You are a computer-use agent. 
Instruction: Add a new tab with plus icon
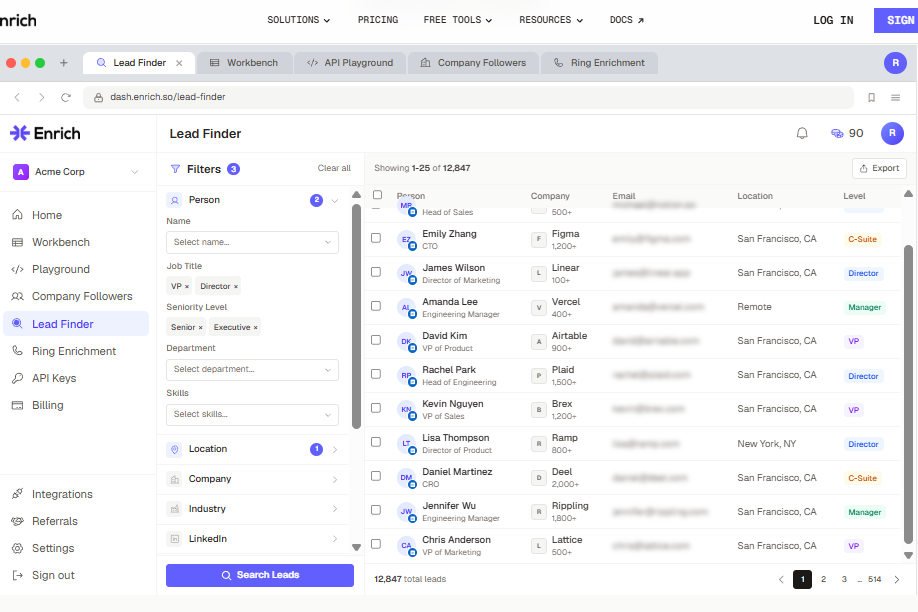click(x=64, y=63)
